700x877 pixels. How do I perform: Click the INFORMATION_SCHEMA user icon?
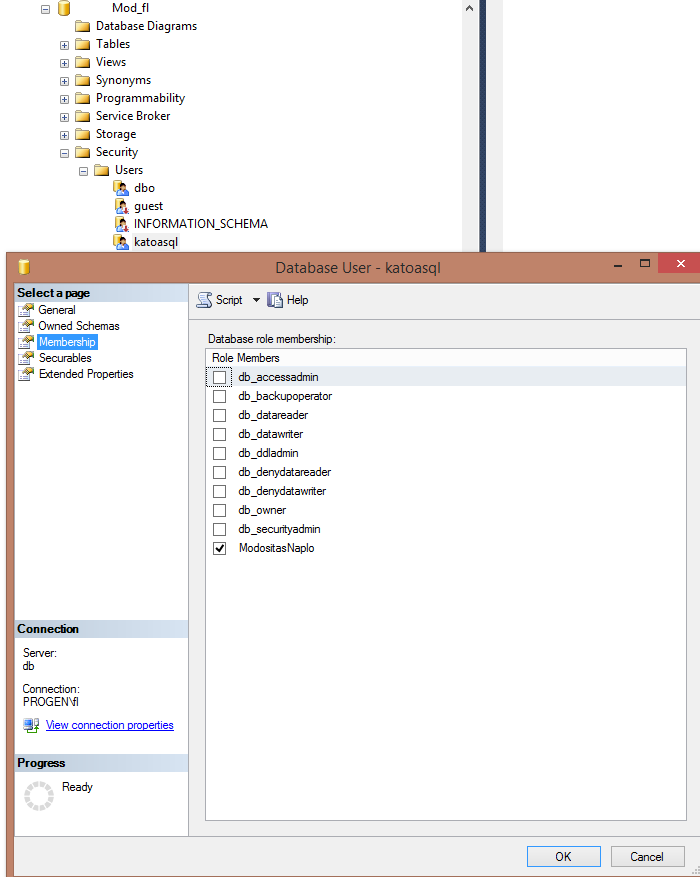[x=121, y=224]
